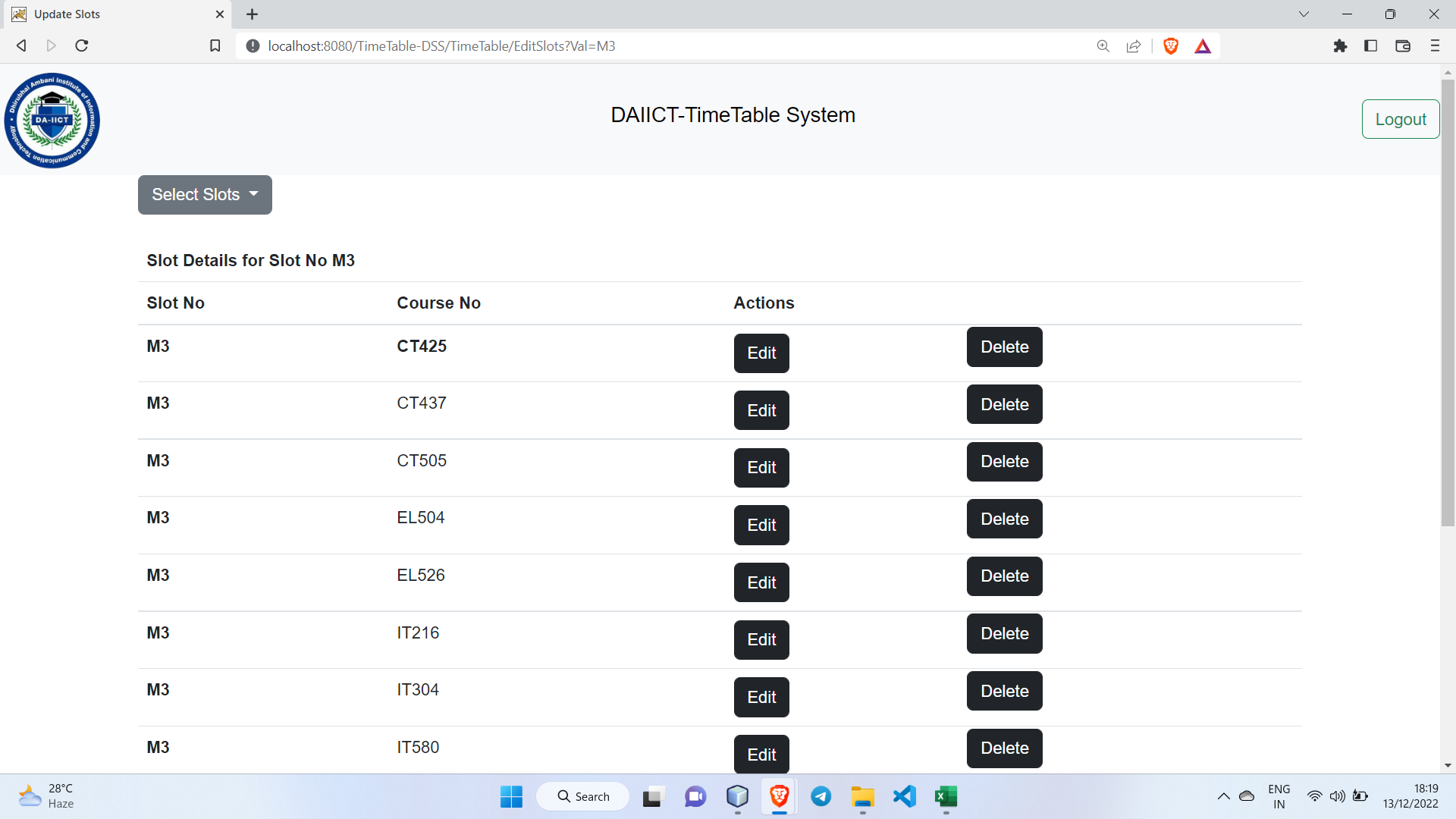Delete the EL526 course row
This screenshot has height=819, width=1456.
click(1004, 576)
